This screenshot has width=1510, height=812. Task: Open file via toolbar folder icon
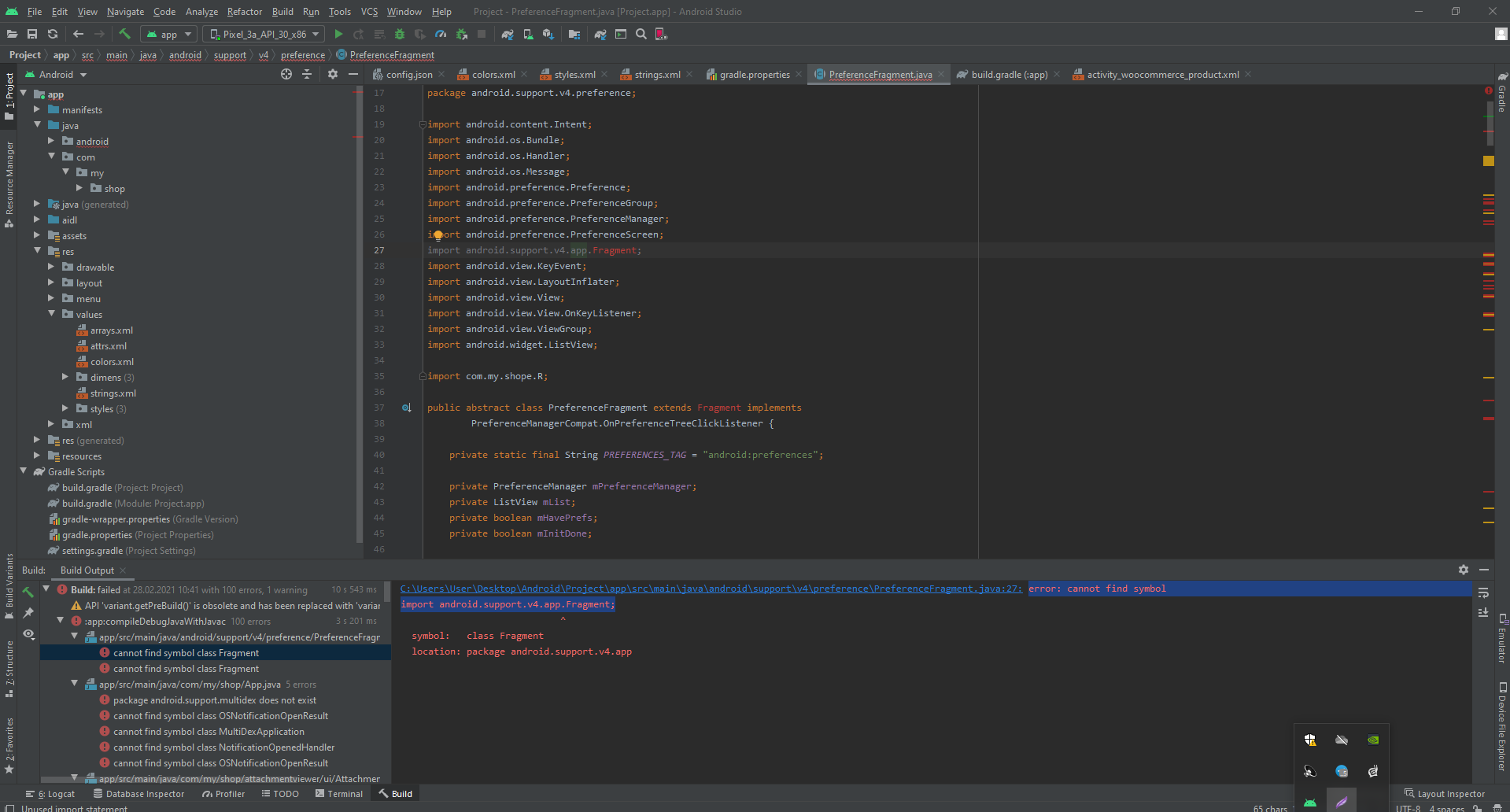pos(12,34)
